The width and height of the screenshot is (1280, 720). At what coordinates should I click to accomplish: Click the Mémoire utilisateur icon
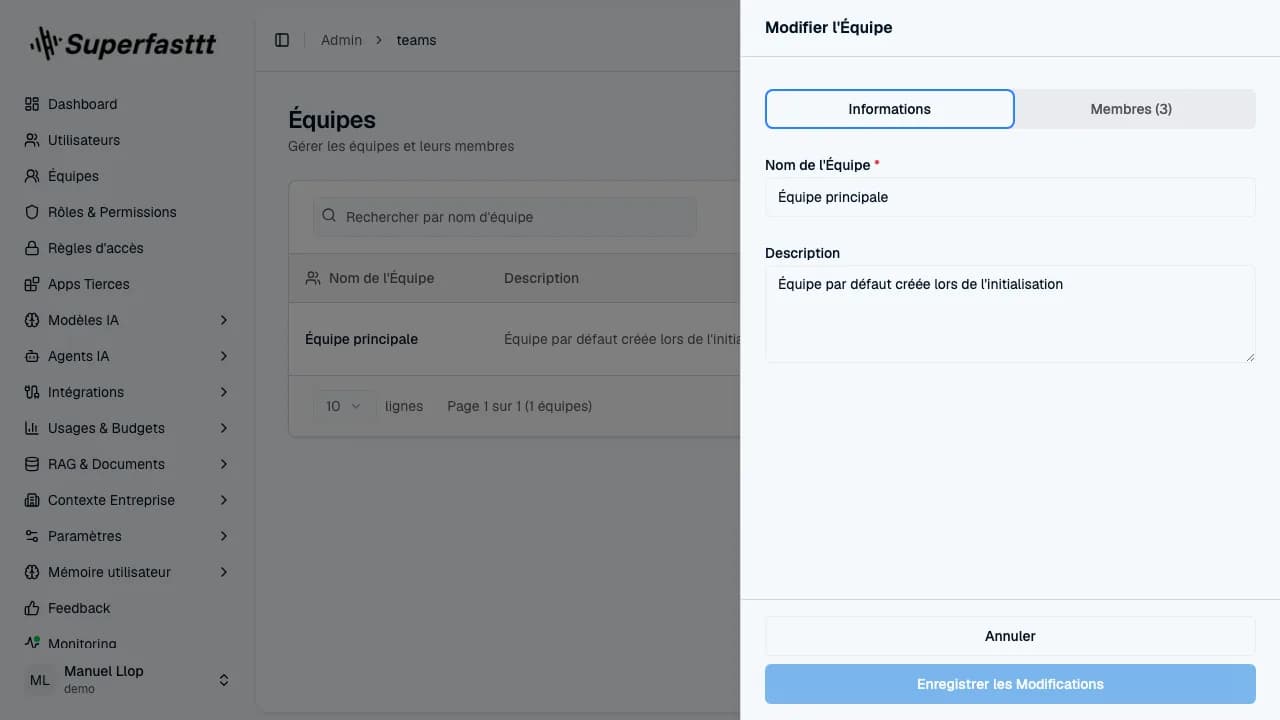pos(32,572)
